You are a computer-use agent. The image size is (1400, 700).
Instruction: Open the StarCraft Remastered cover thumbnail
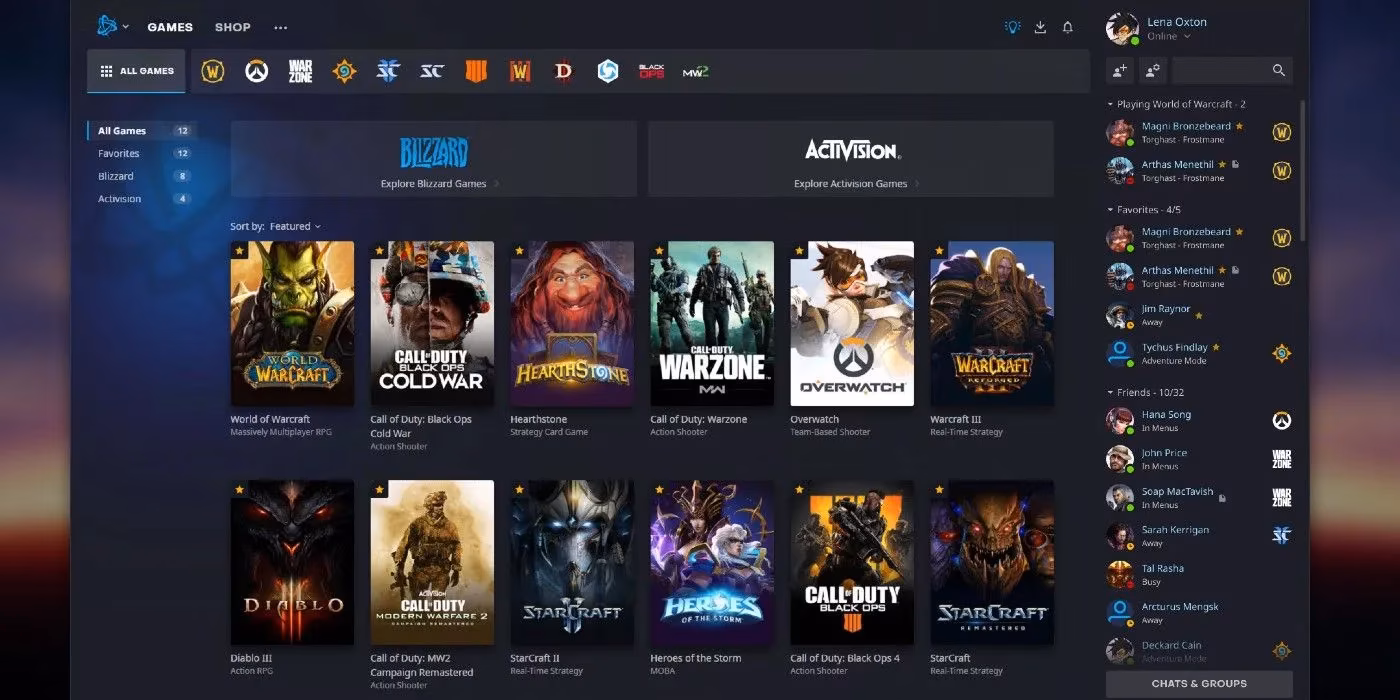[992, 562]
